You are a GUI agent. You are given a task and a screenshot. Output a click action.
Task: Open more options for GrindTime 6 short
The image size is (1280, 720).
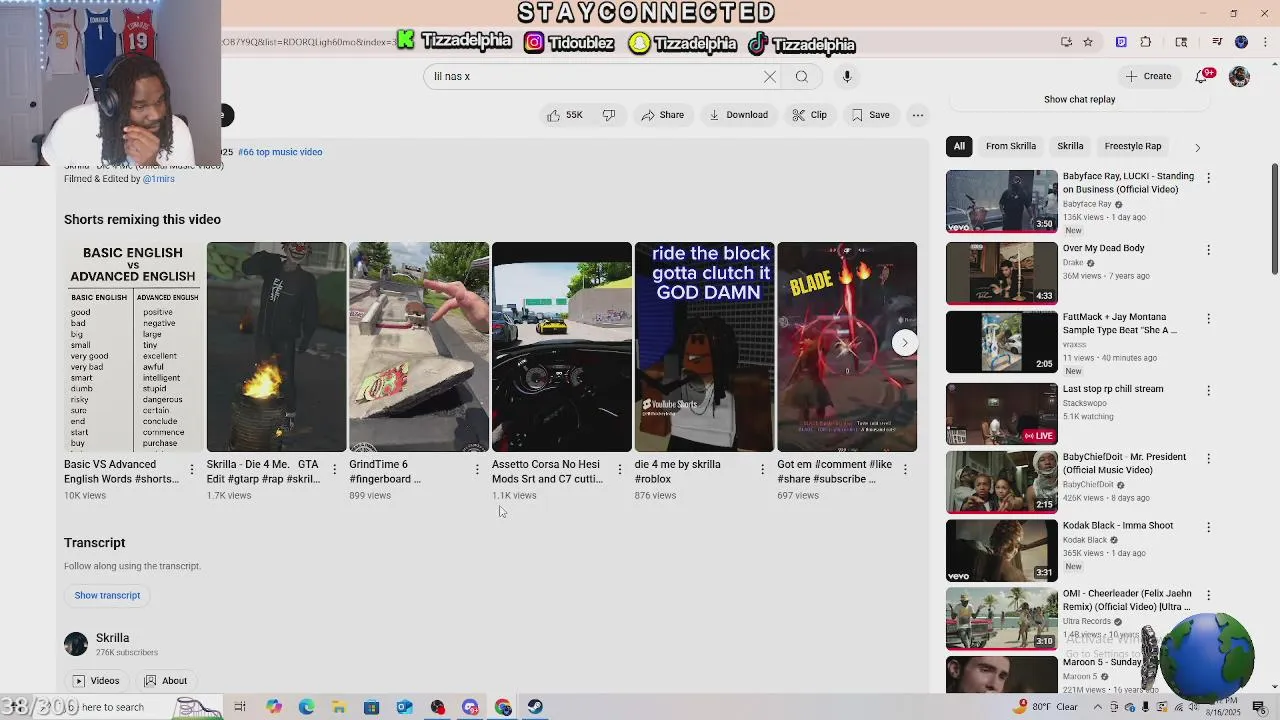pos(477,469)
